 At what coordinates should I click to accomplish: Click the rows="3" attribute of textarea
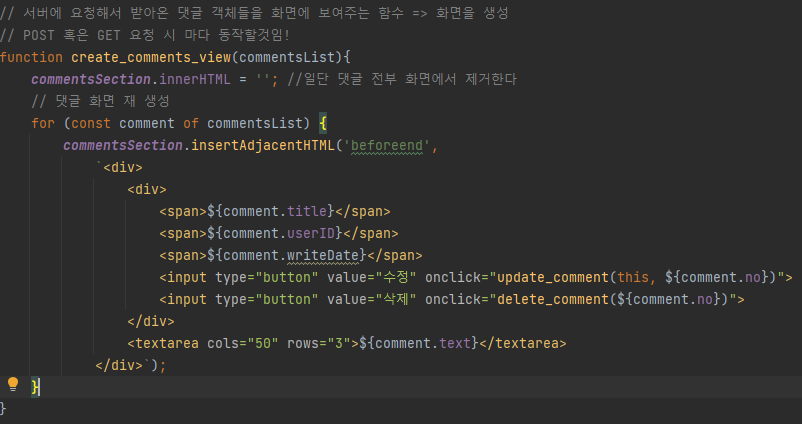tap(319, 343)
